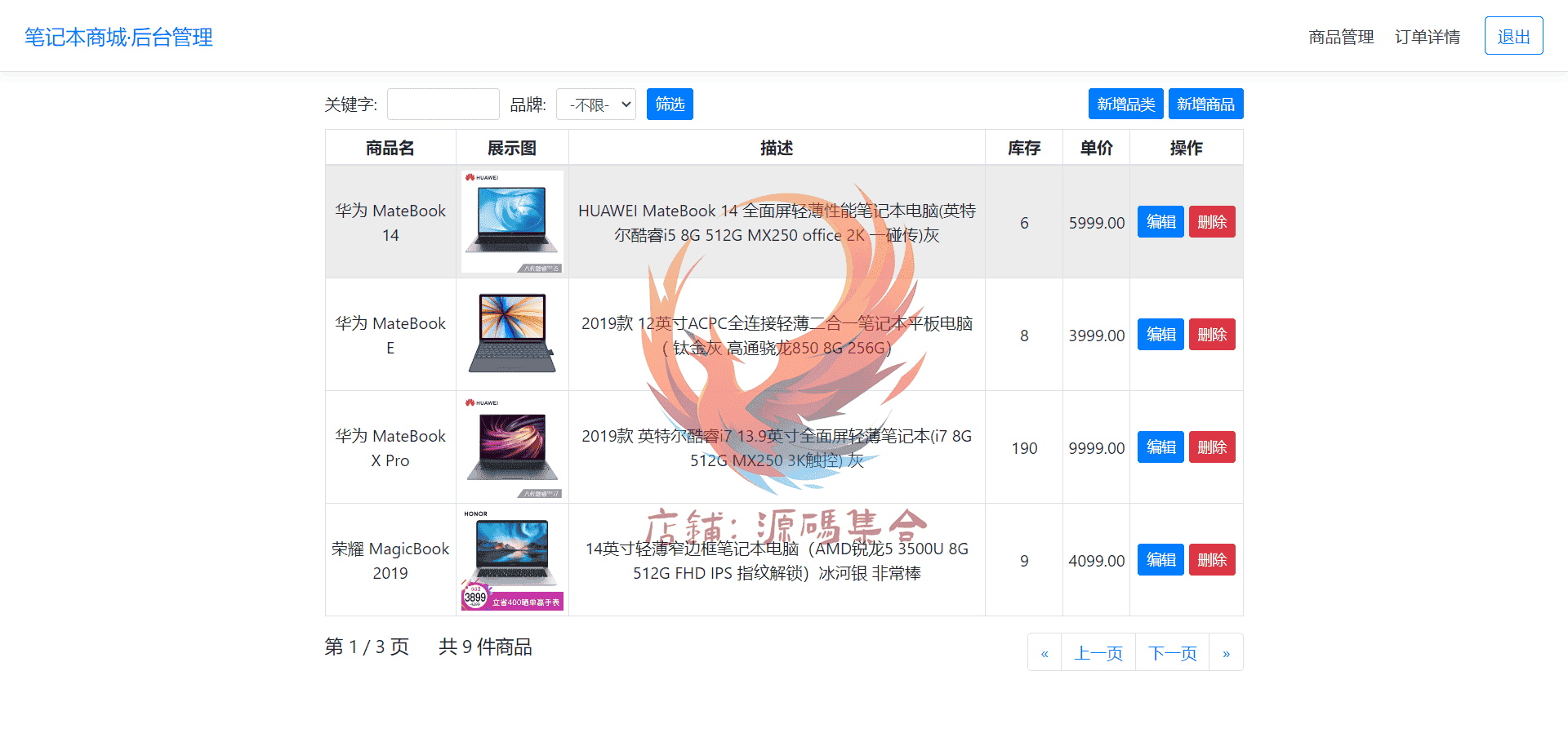This screenshot has width=1568, height=729.
Task: Click the 操作 column header
Action: (x=1187, y=148)
